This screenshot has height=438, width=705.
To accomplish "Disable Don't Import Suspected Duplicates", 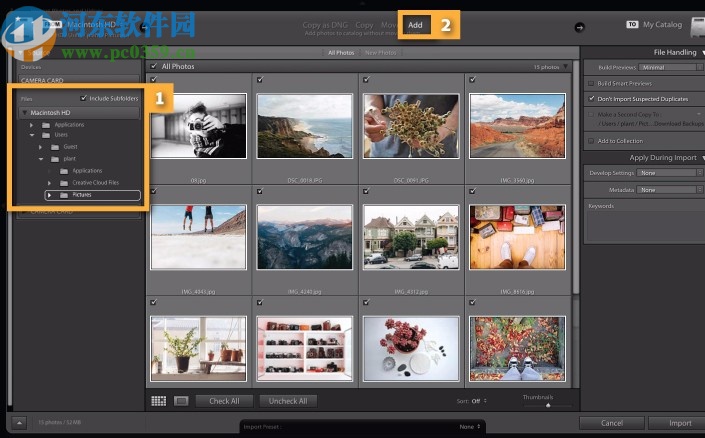I will 591,98.
